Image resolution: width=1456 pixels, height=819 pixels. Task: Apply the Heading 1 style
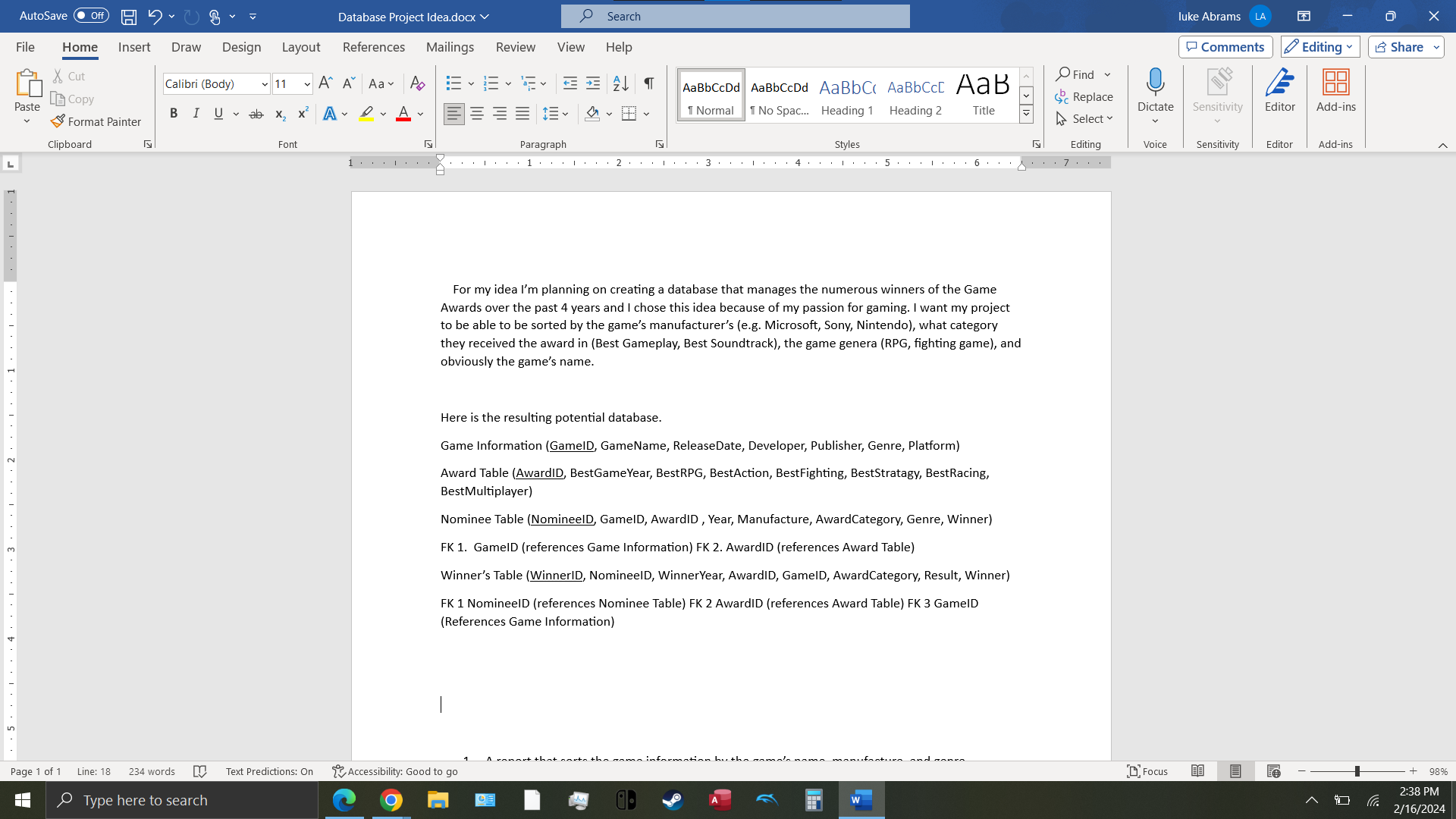click(x=847, y=94)
